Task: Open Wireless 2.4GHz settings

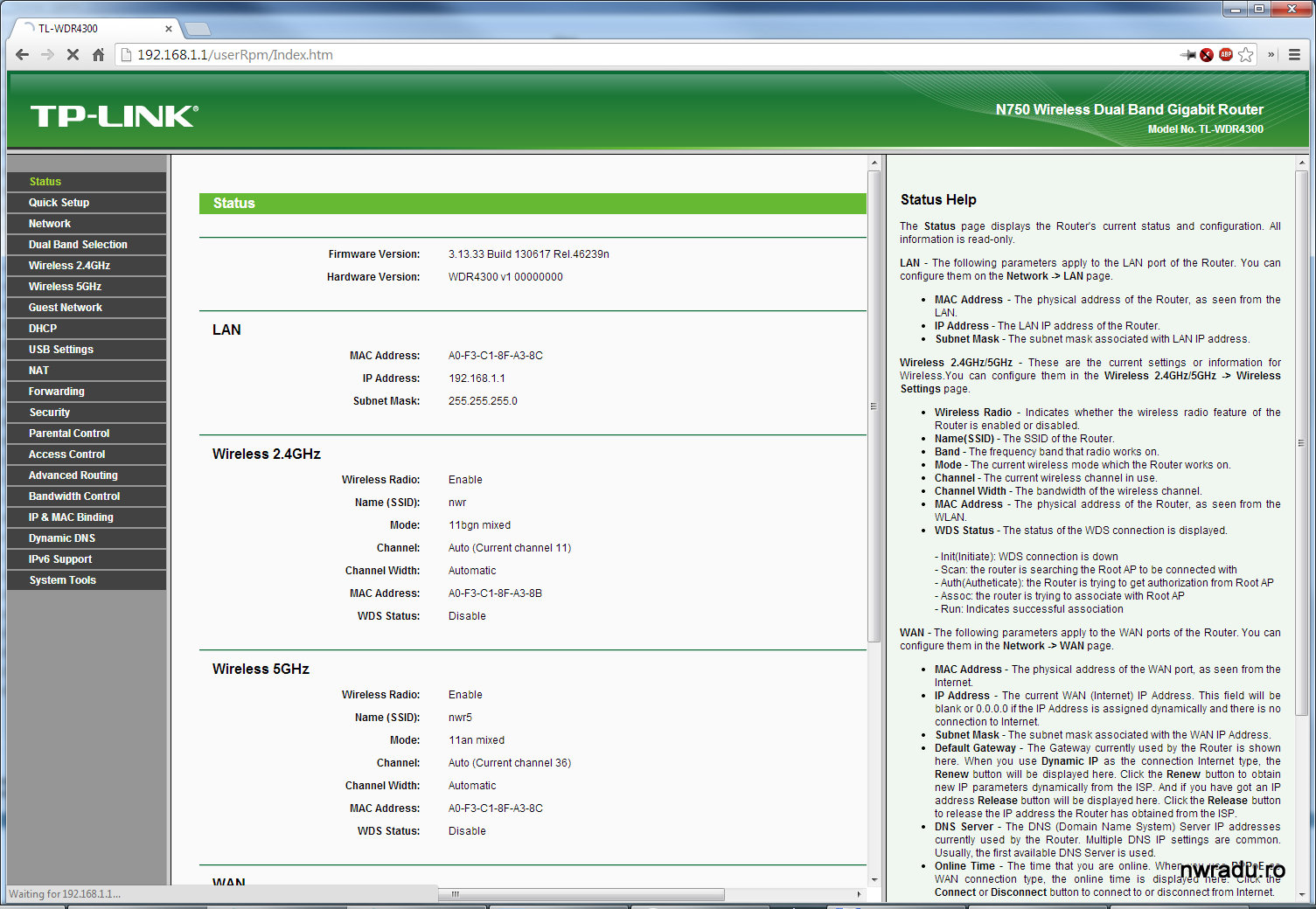Action: pyautogui.click(x=86, y=265)
